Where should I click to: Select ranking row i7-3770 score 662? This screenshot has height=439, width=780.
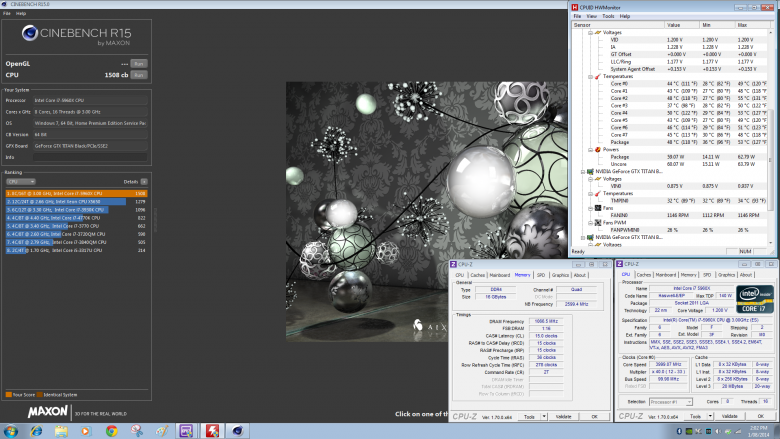tap(77, 226)
